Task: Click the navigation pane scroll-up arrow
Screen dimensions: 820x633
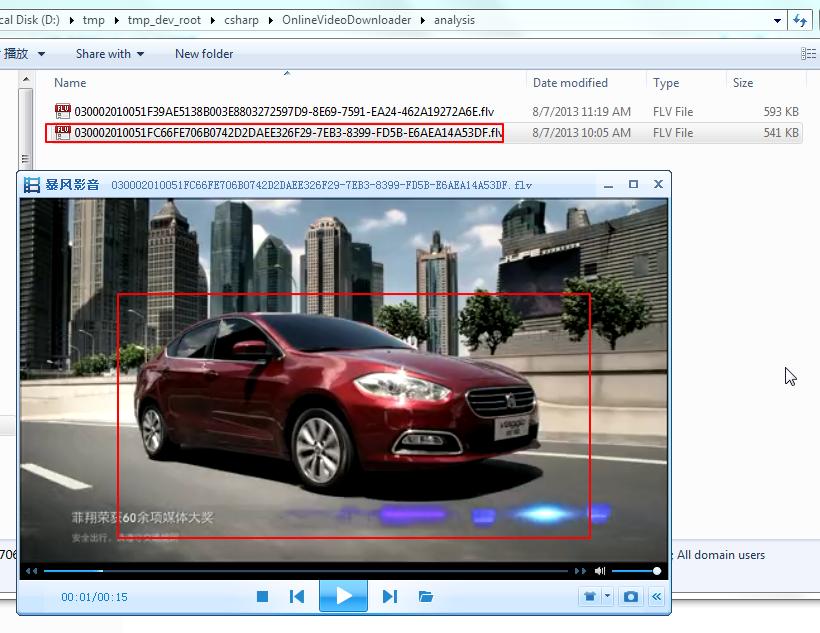Action: [26, 80]
